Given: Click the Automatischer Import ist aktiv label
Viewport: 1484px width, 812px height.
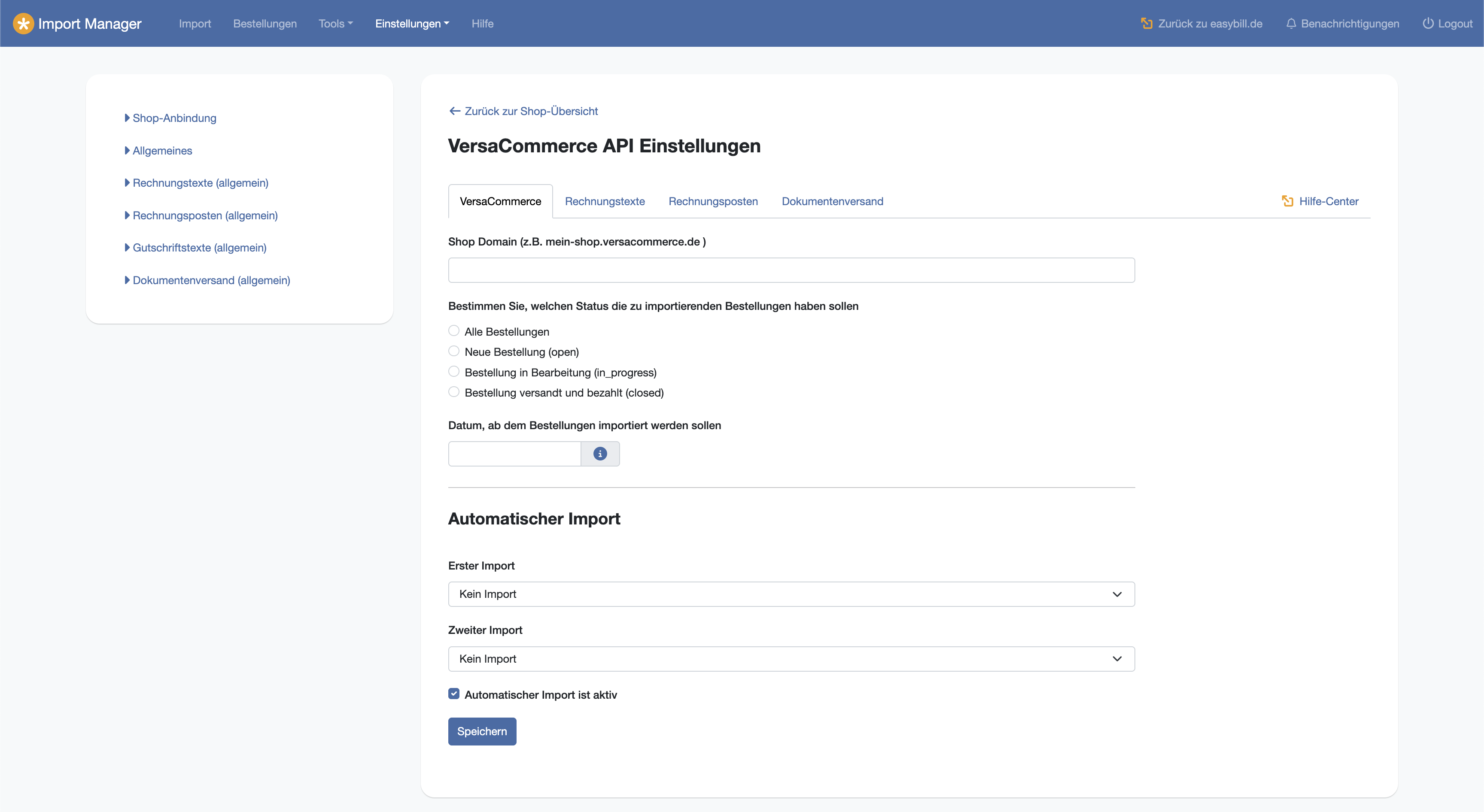Looking at the screenshot, I should 541,694.
